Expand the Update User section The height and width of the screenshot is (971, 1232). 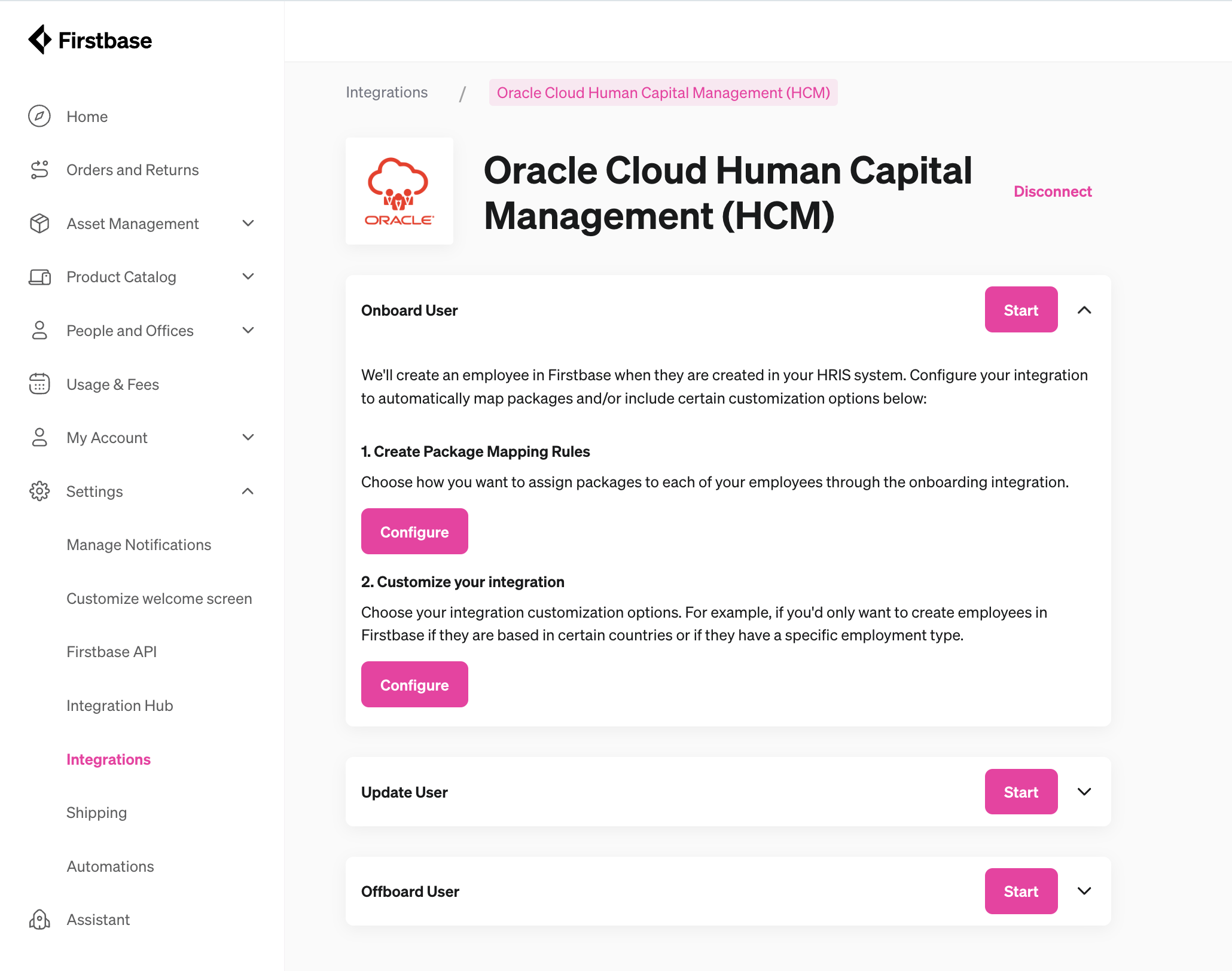(x=1084, y=792)
